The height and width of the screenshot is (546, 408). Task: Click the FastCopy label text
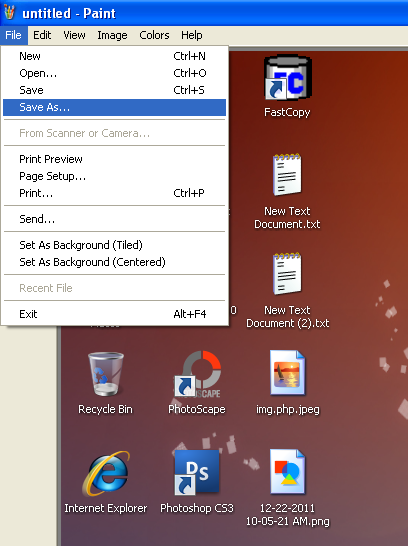pos(287,112)
